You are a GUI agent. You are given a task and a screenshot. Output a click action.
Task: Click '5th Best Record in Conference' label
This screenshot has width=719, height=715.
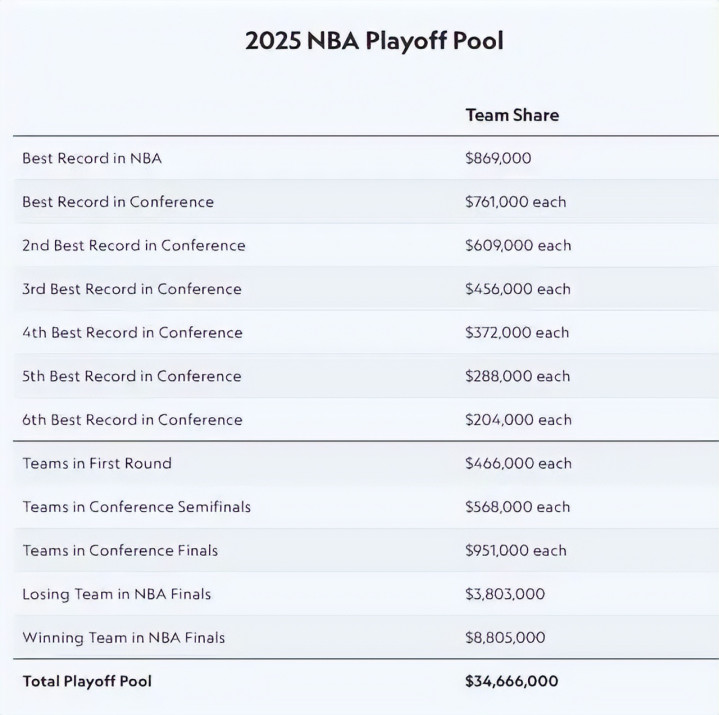[132, 376]
